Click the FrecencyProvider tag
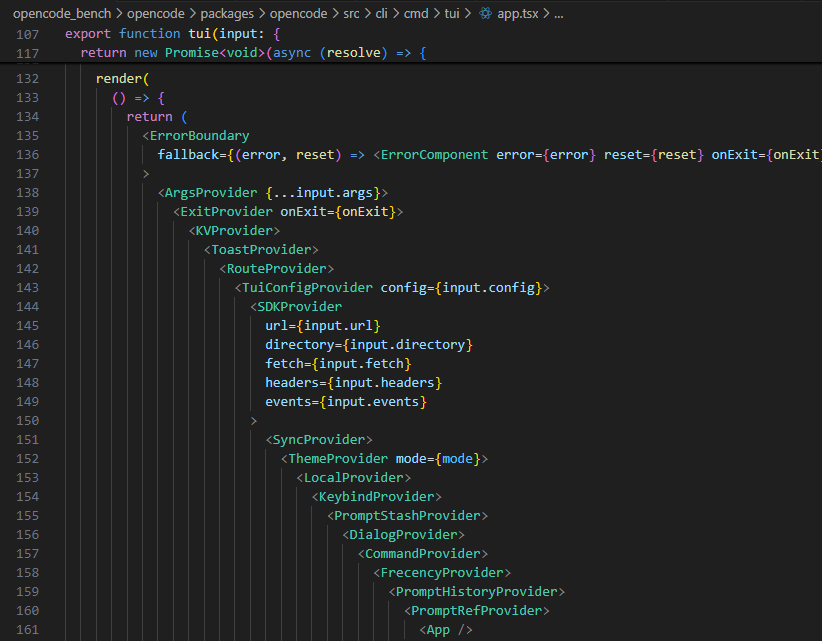 click(442, 573)
